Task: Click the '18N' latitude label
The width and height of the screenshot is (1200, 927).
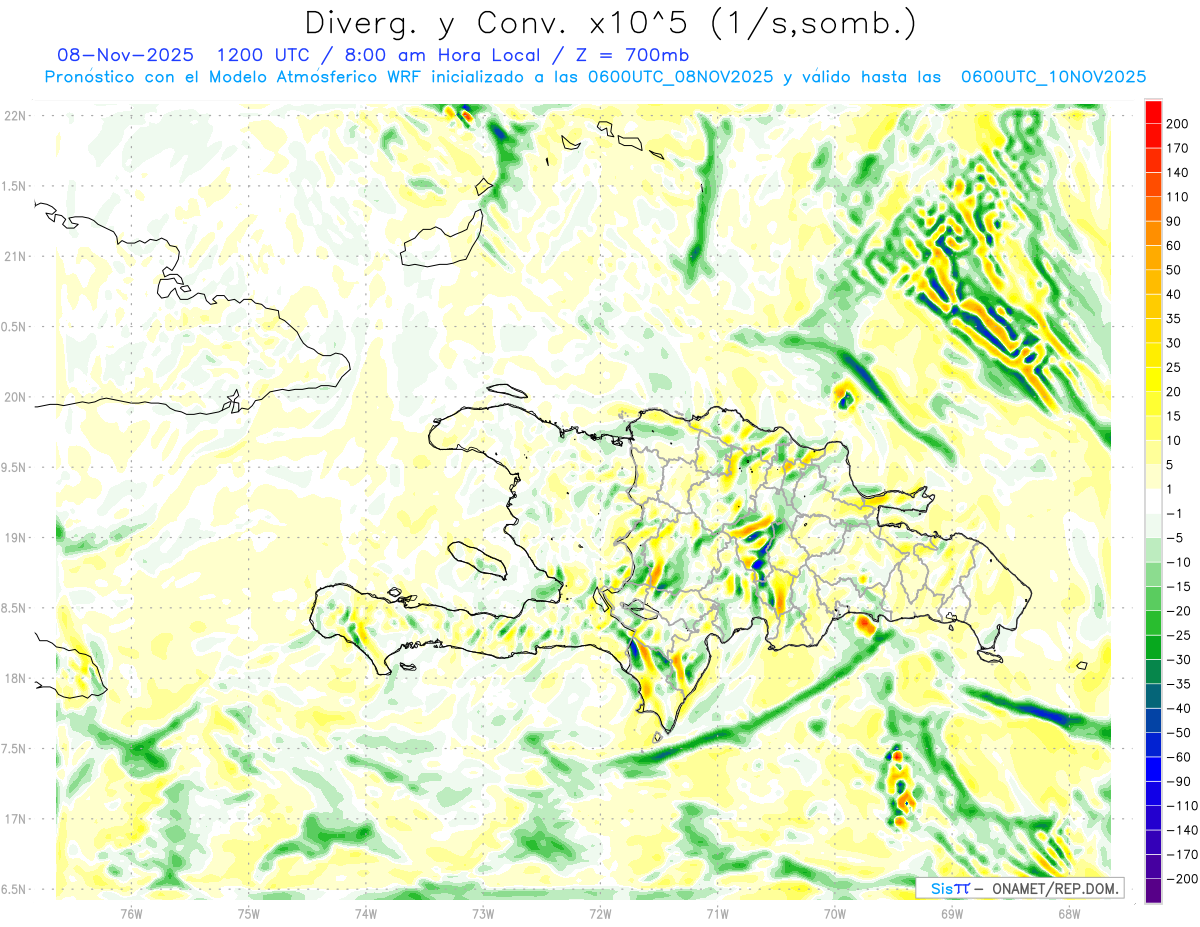Action: pos(16,678)
